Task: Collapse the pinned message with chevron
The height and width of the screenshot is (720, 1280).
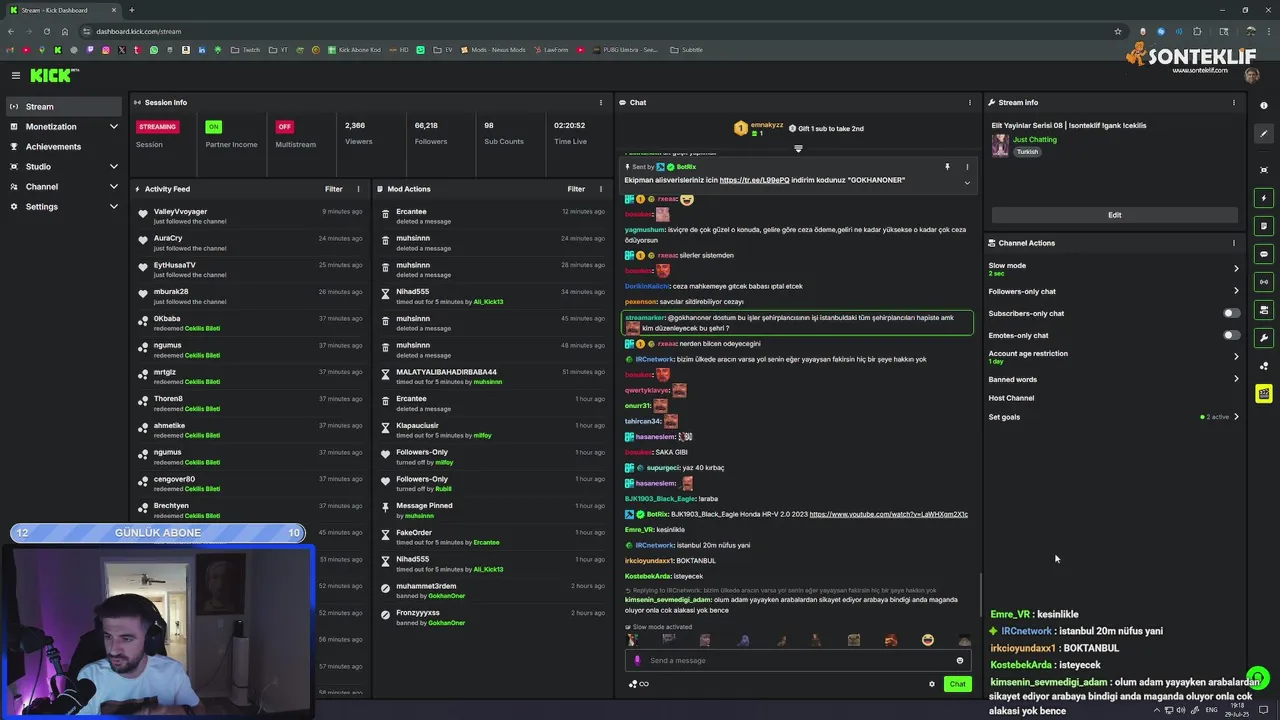Action: pyautogui.click(x=967, y=183)
